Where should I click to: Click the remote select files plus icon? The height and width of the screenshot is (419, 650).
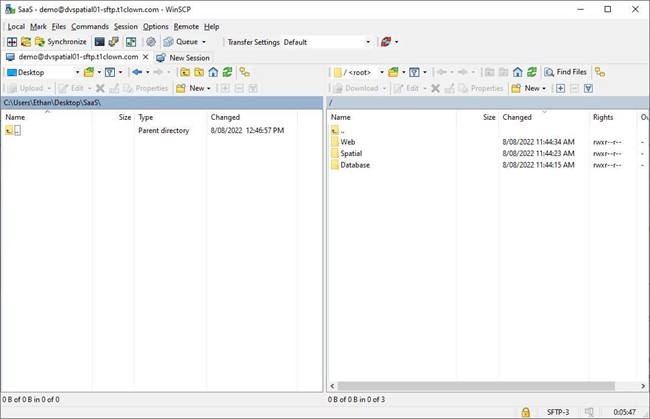(560, 88)
